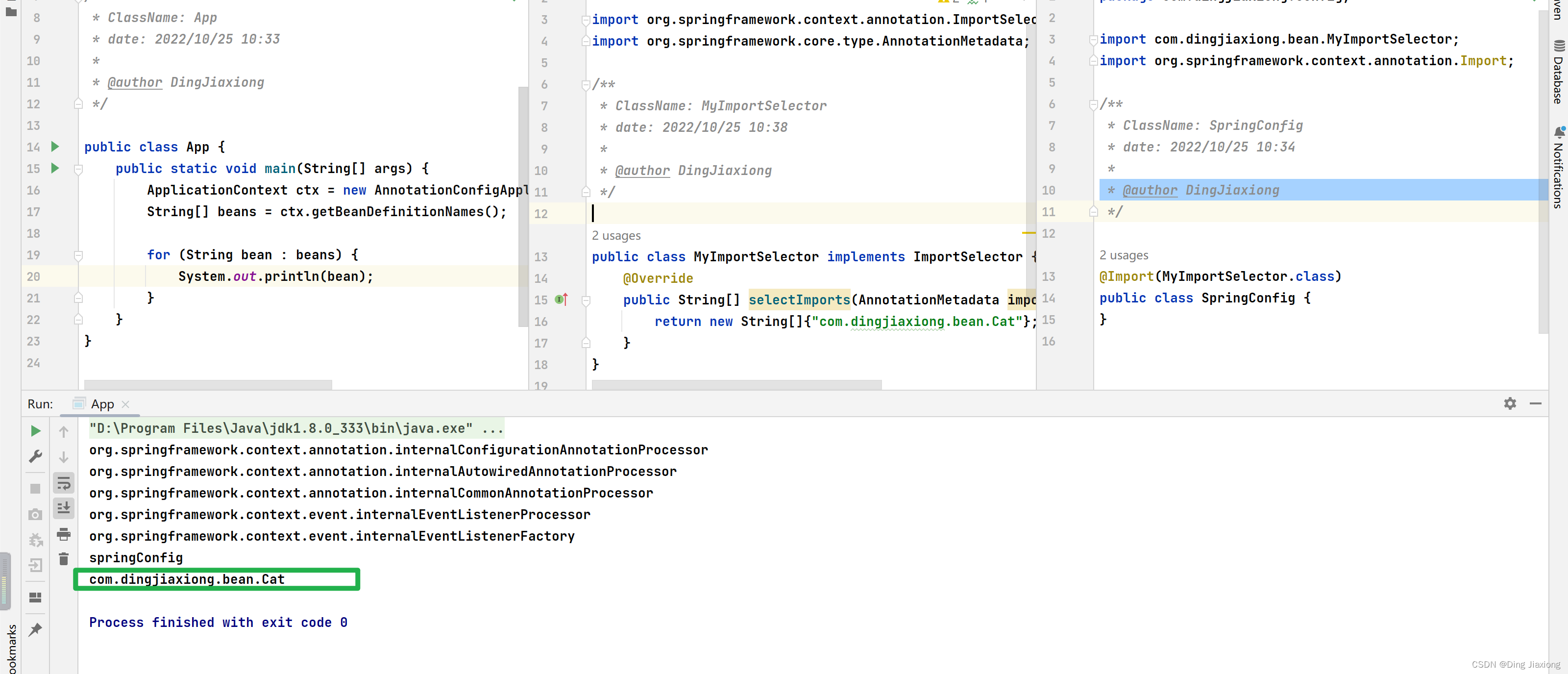Click @Import annotation in SpringConfig
The width and height of the screenshot is (1568, 674).
tap(1126, 276)
